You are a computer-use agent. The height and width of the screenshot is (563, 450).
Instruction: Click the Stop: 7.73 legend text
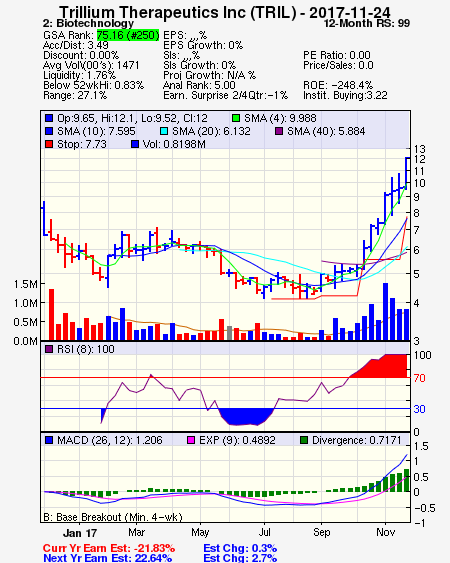(x=82, y=144)
